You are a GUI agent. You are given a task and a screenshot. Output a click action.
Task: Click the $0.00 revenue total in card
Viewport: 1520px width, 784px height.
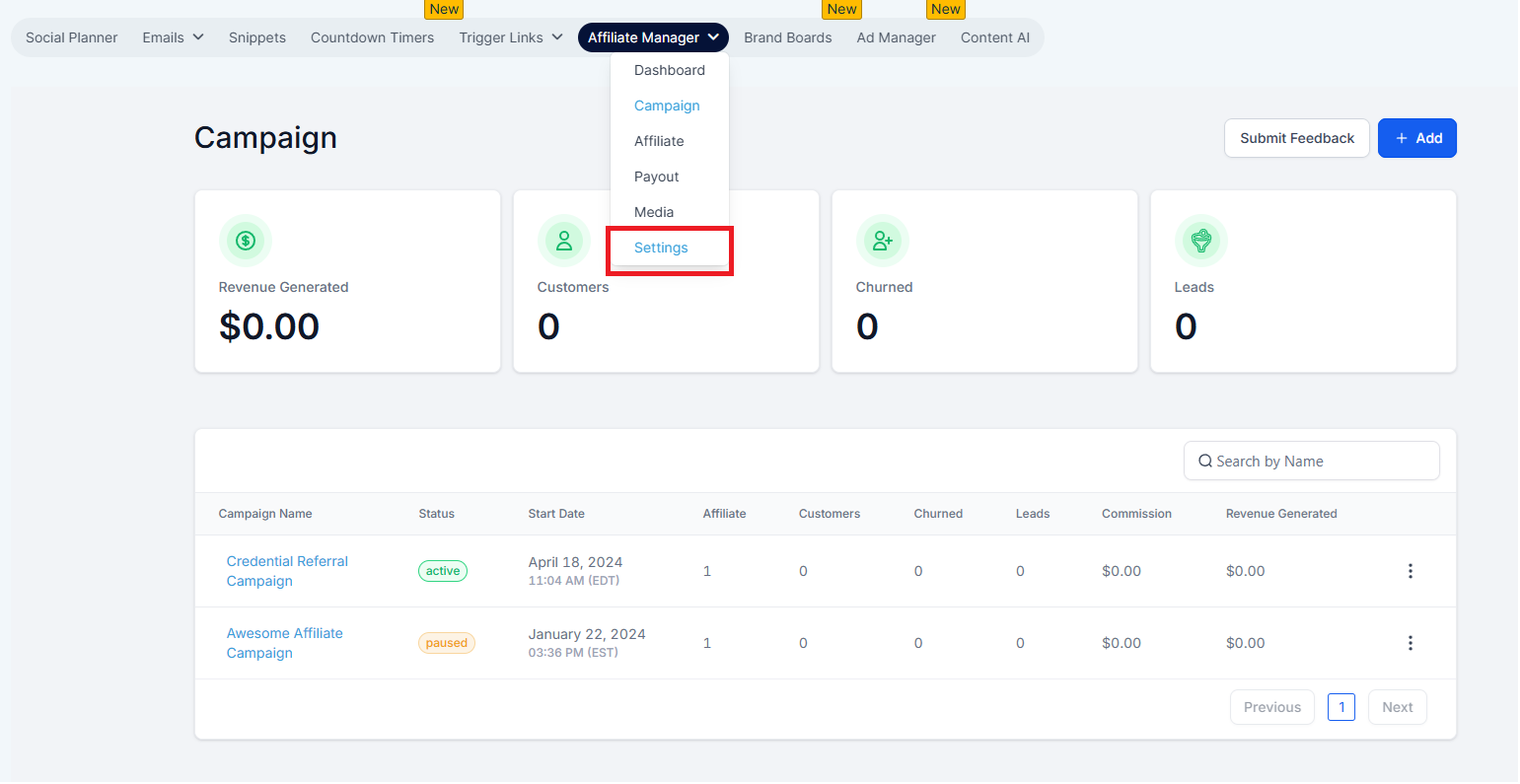point(269,326)
